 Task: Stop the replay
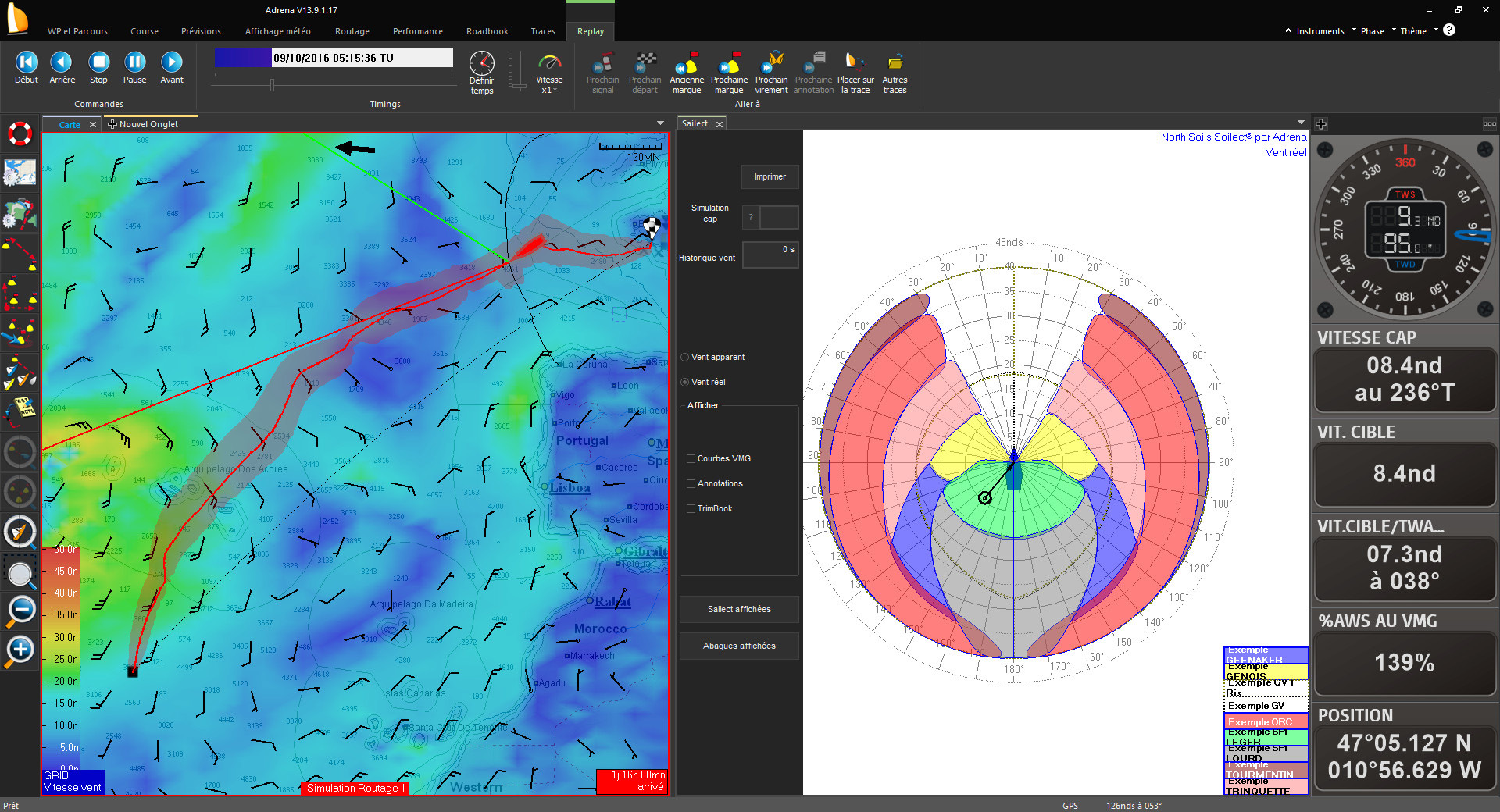[98, 68]
